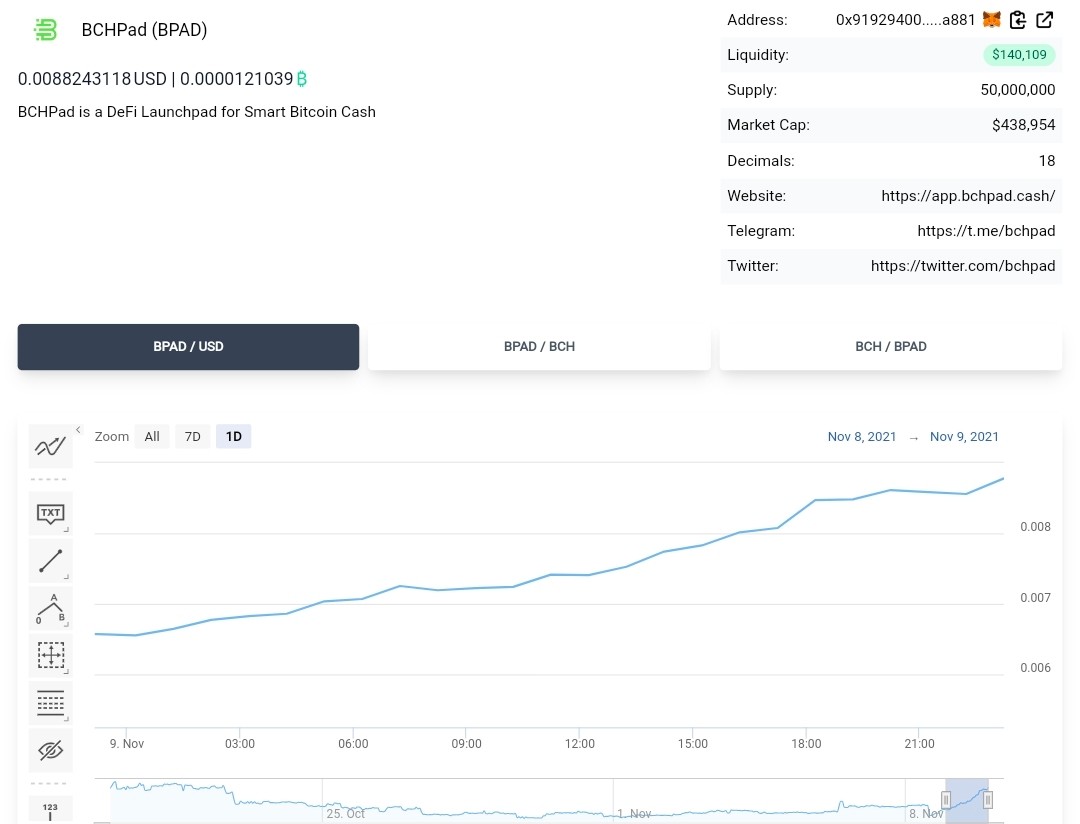Collapse the chart tools sidebar arrow
This screenshot has width=1080, height=824.
click(x=79, y=430)
